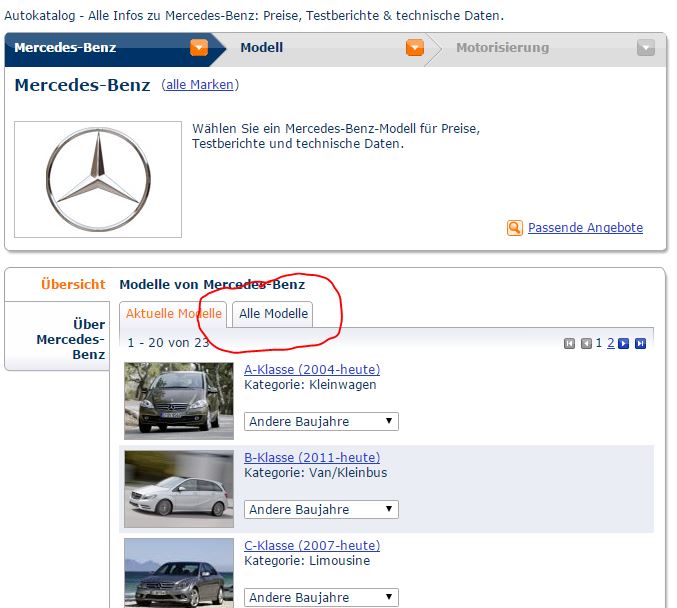Go to previous page pagination icon
The height and width of the screenshot is (608, 677).
pyautogui.click(x=586, y=343)
